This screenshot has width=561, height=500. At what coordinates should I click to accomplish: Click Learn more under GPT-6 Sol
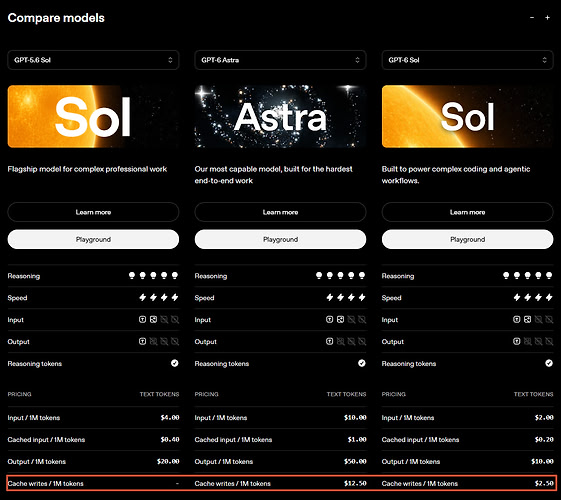[468, 212]
